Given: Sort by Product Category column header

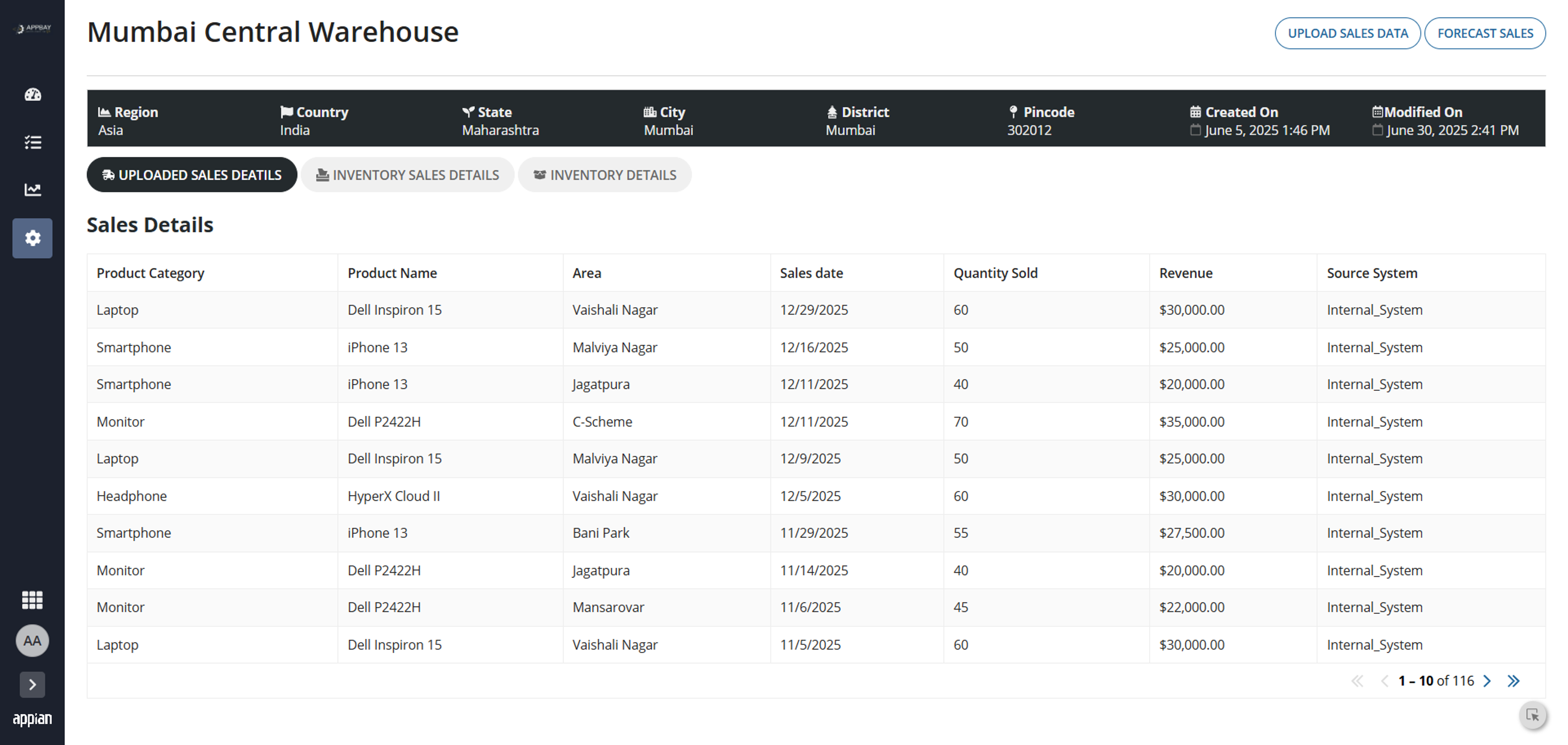Looking at the screenshot, I should click(150, 273).
